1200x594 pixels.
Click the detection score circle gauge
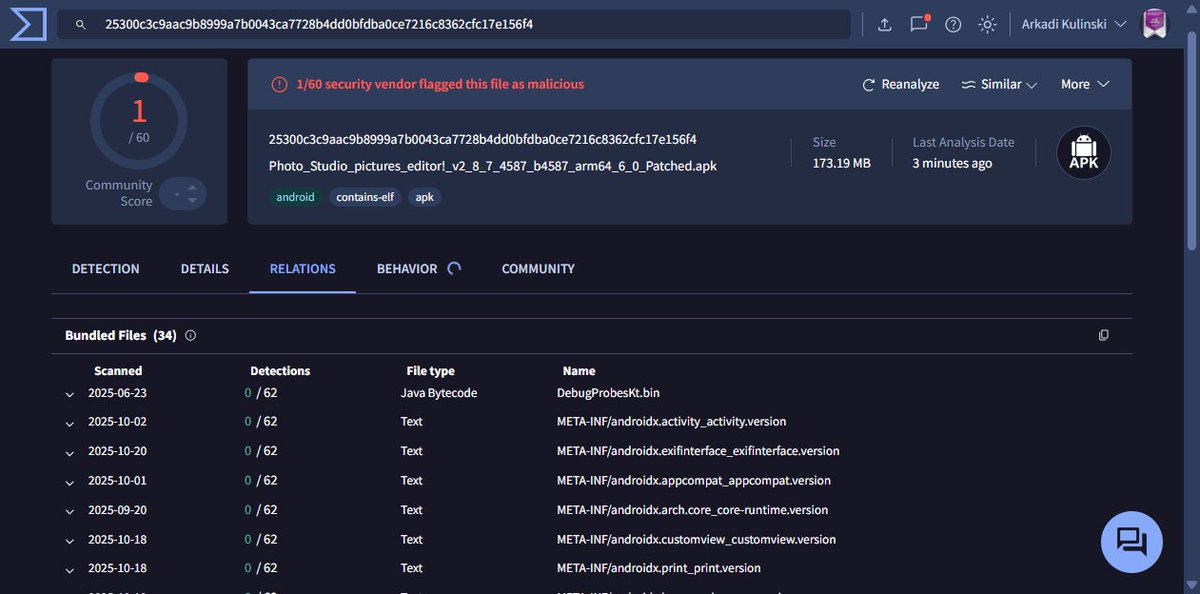pyautogui.click(x=139, y=121)
